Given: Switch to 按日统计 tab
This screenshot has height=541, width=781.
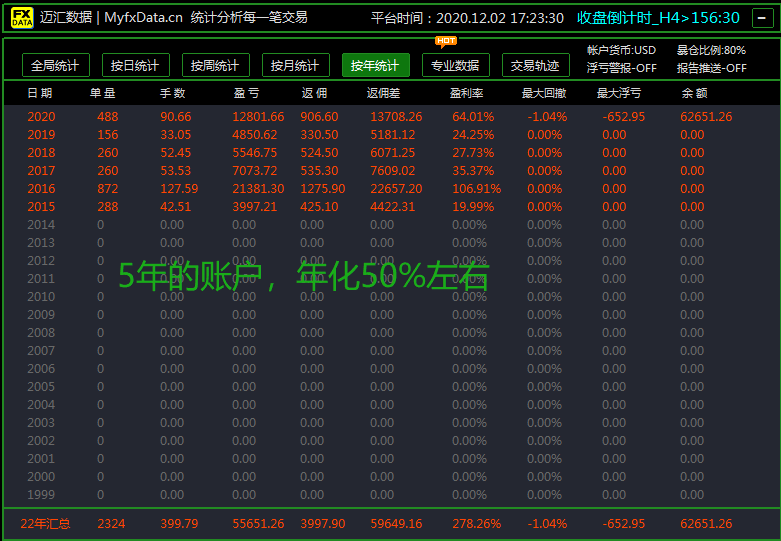Looking at the screenshot, I should [135, 65].
